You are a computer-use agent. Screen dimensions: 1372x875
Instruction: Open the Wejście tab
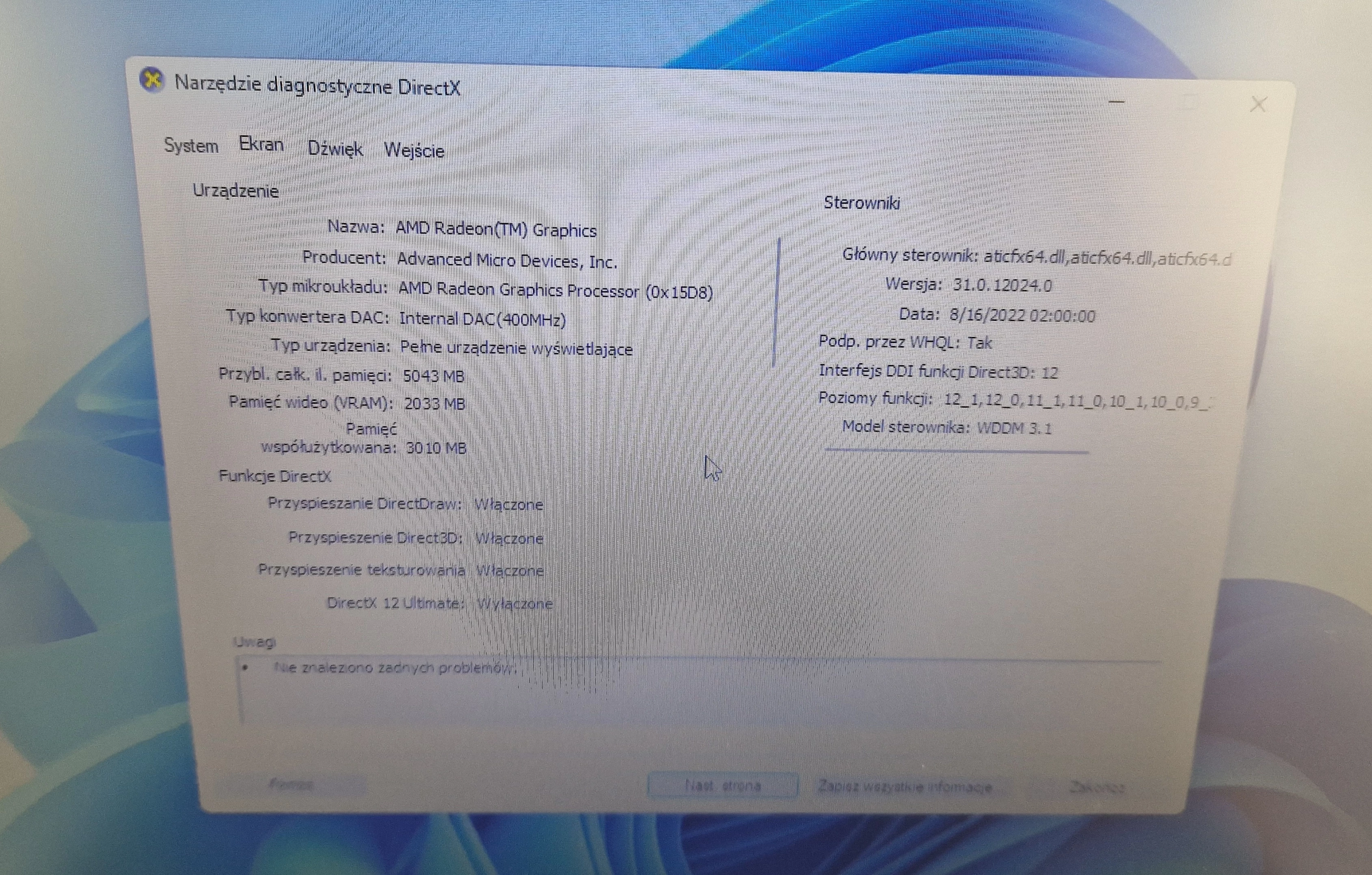pyautogui.click(x=414, y=151)
